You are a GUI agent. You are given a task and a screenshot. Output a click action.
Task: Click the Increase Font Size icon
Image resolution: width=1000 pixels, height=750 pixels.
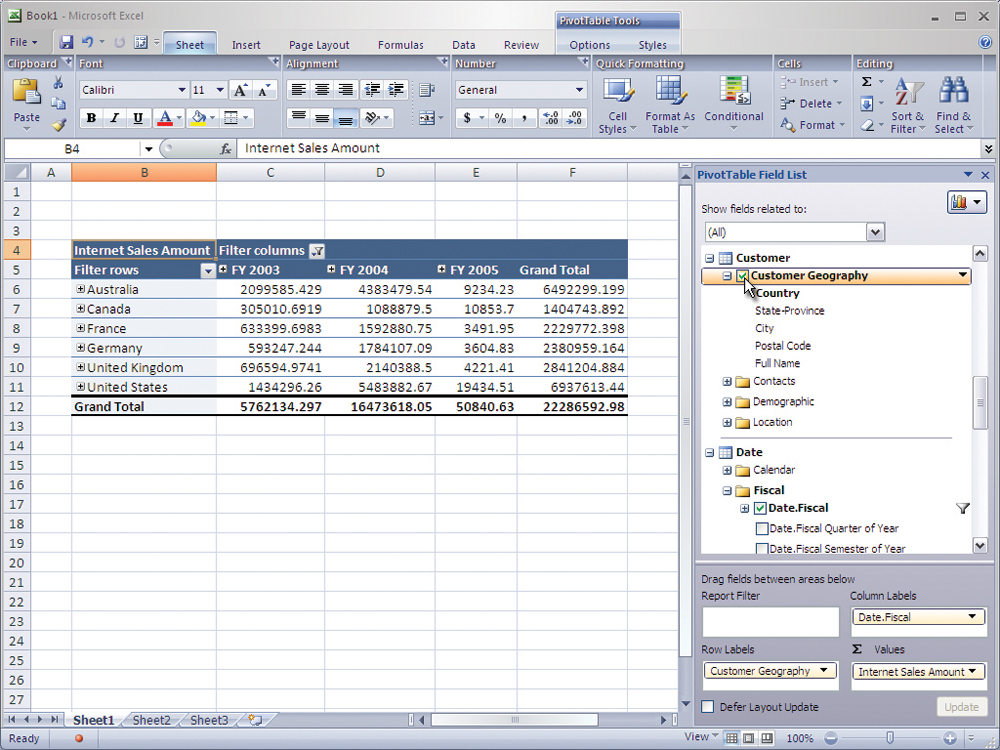coord(240,90)
